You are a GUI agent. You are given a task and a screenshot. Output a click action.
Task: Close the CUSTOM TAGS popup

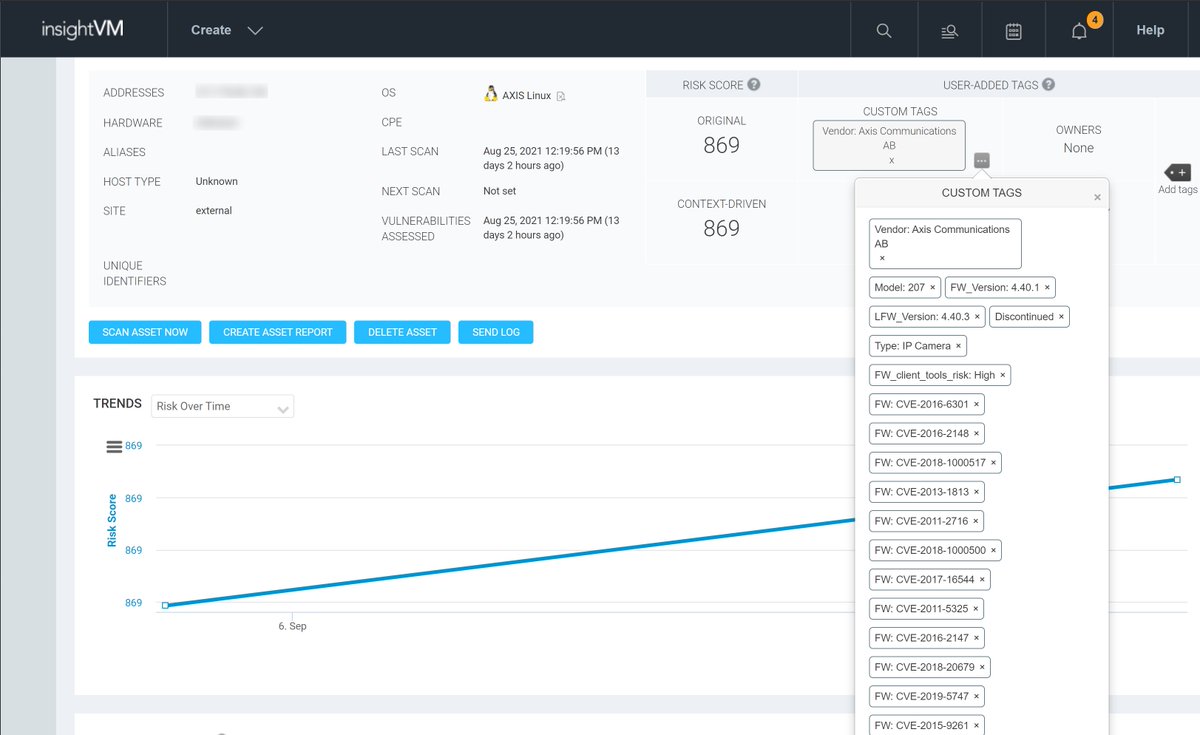coord(1097,196)
